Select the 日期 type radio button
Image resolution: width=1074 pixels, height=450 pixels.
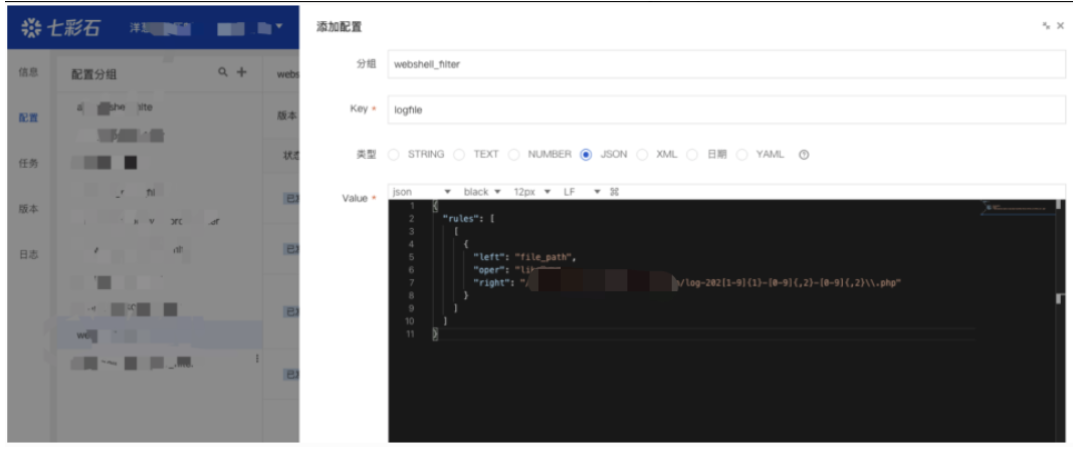(692, 155)
